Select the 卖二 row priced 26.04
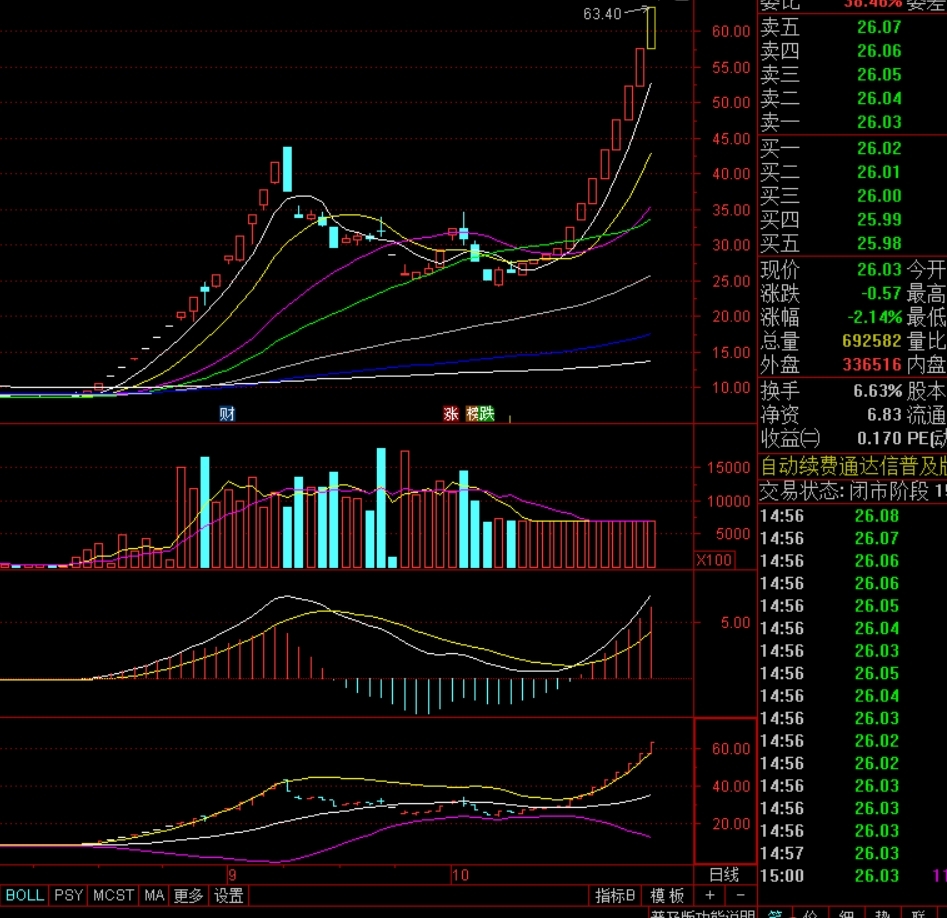 tap(852, 98)
